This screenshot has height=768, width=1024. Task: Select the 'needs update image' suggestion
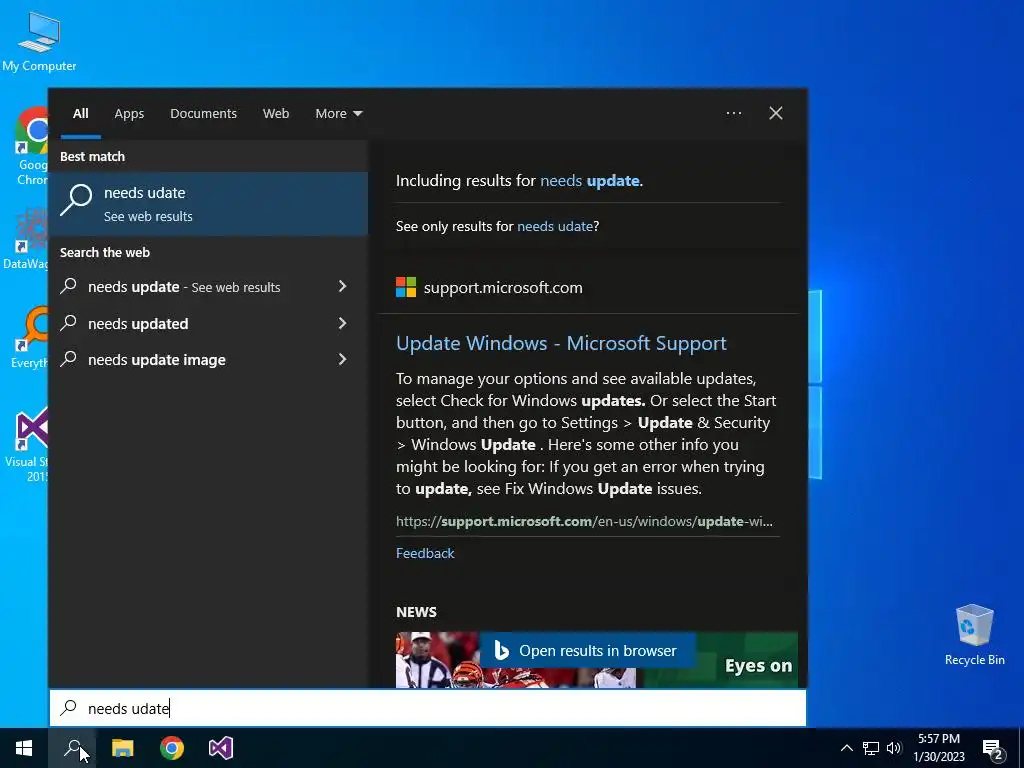click(157, 360)
